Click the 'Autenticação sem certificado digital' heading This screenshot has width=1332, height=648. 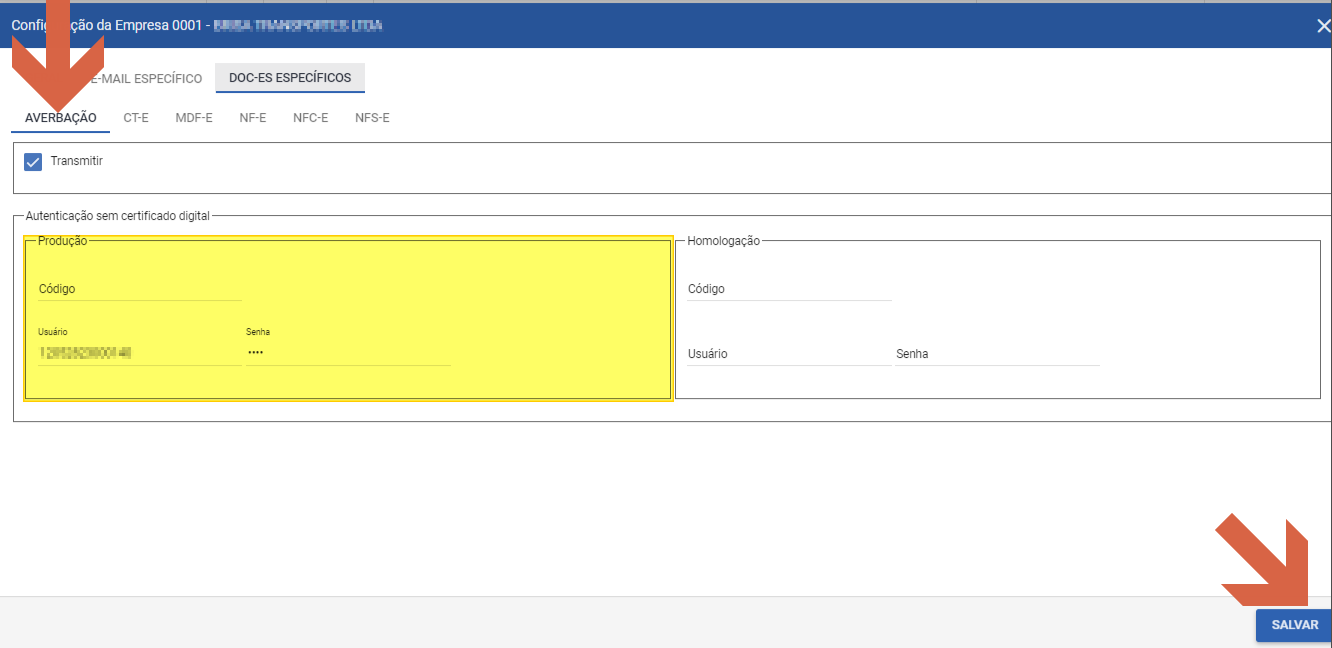pyautogui.click(x=118, y=215)
